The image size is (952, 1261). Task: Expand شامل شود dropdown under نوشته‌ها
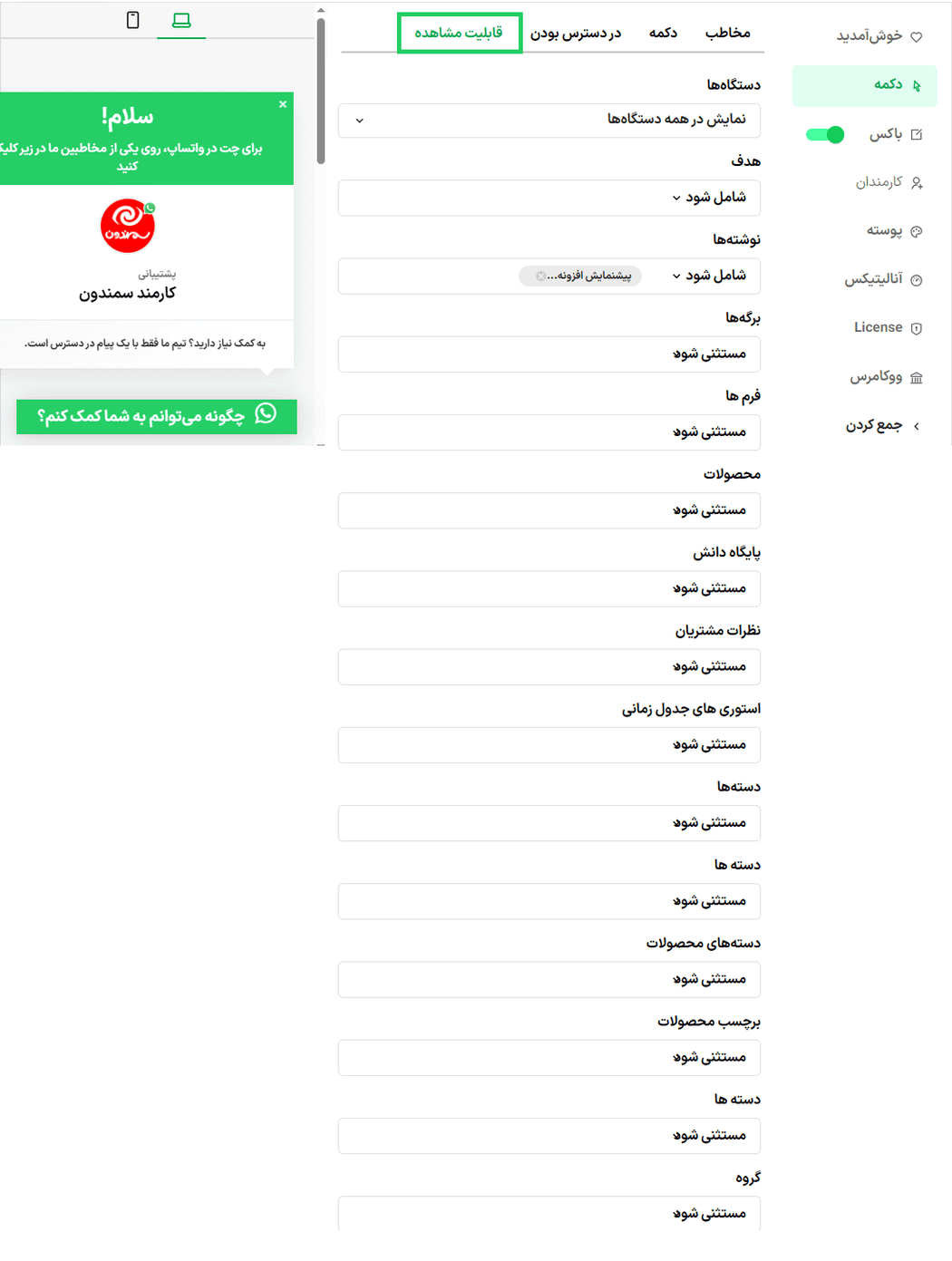coord(676,276)
